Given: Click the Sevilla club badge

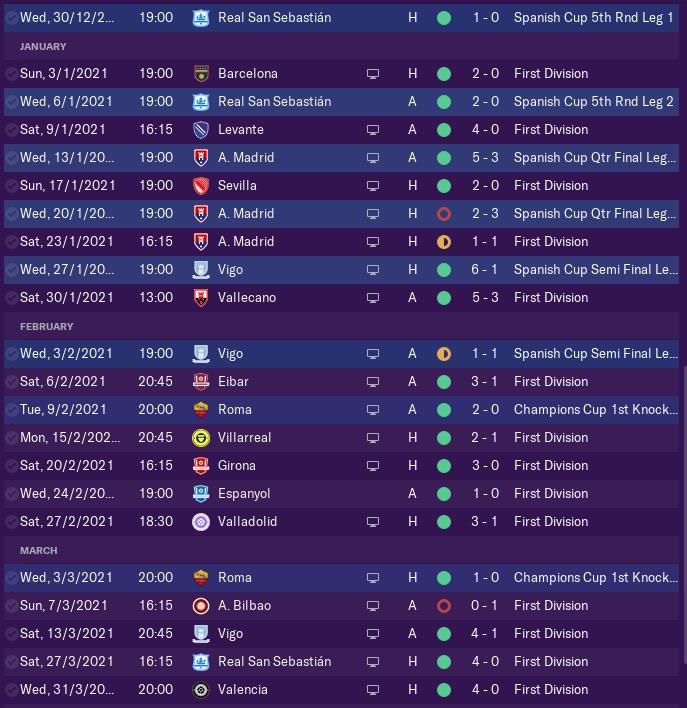Looking at the screenshot, I should [200, 186].
